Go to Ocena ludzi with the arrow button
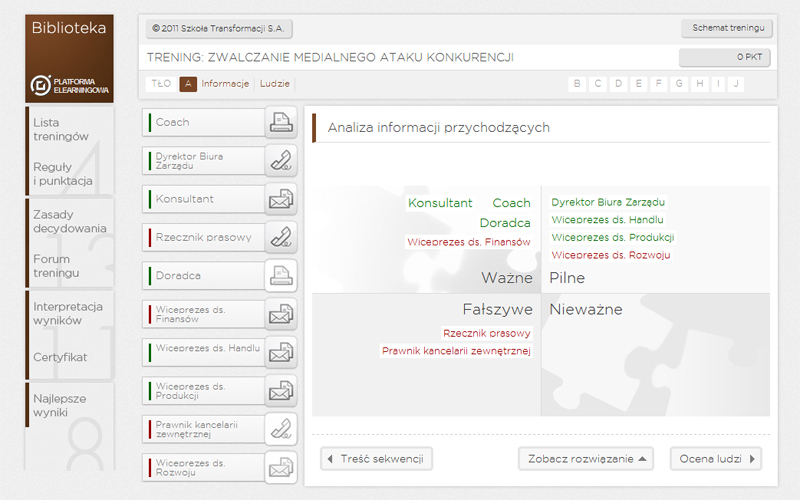The image size is (800, 500). (716, 459)
